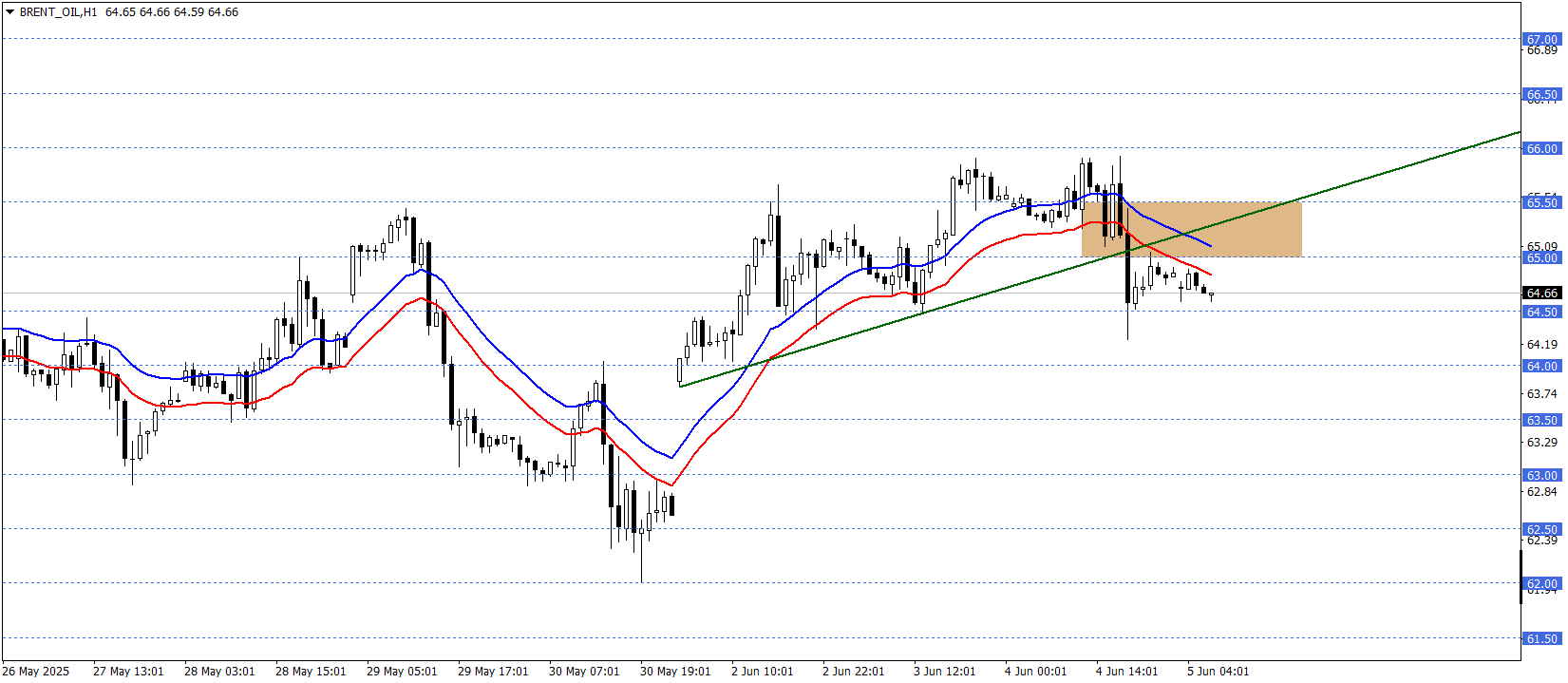1568x683 pixels.
Task: Click the 64.50 price level label
Action: [x=1542, y=312]
